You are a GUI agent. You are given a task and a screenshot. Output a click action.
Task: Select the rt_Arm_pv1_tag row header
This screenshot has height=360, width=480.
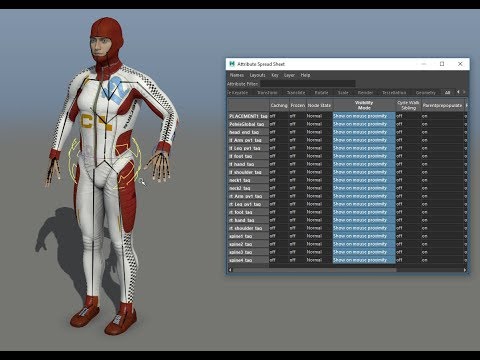click(248, 196)
